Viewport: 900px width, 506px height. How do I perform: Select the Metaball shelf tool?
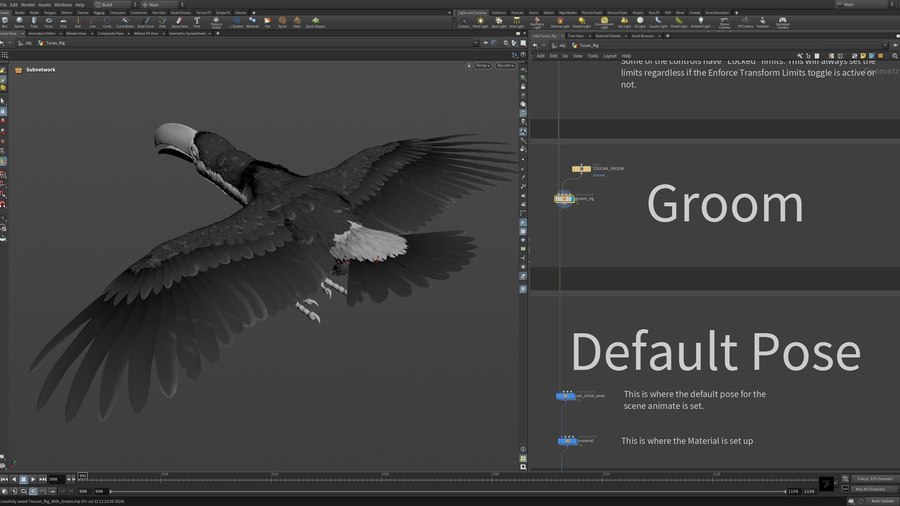252,22
